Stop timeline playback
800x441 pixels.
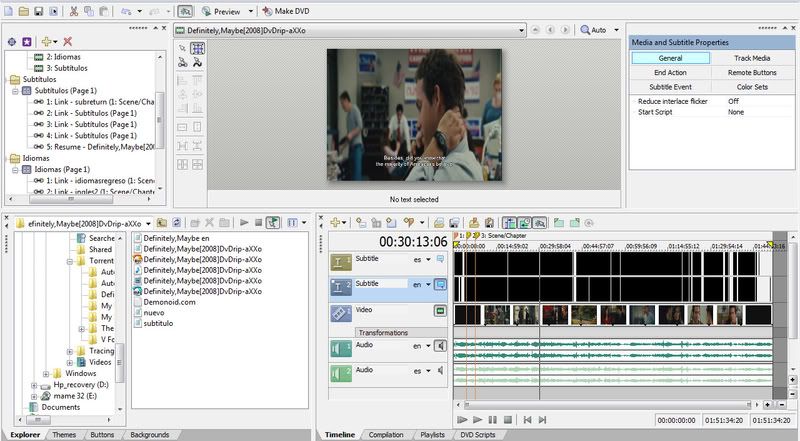[508, 420]
